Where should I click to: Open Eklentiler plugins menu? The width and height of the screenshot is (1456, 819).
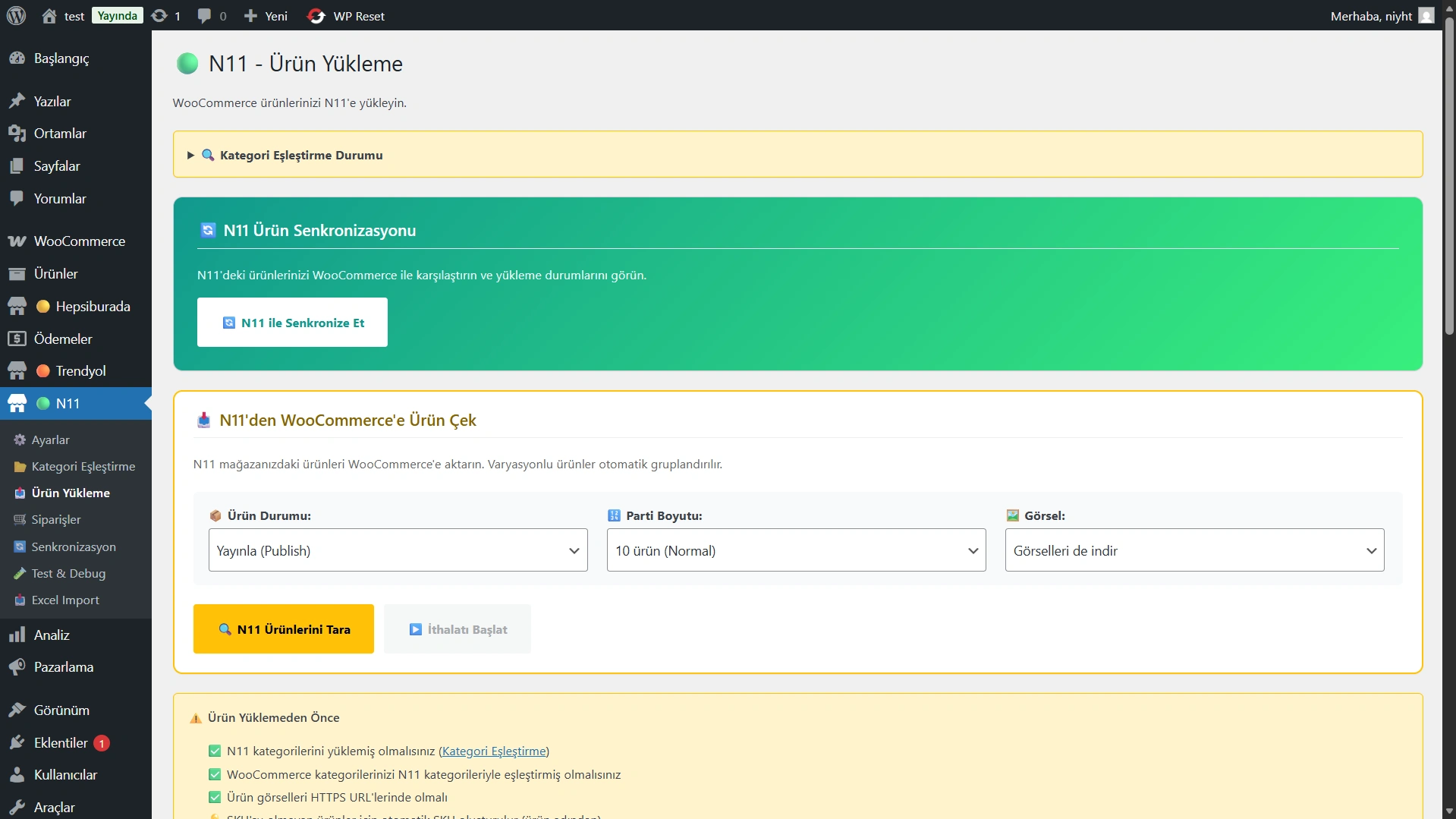(61, 743)
